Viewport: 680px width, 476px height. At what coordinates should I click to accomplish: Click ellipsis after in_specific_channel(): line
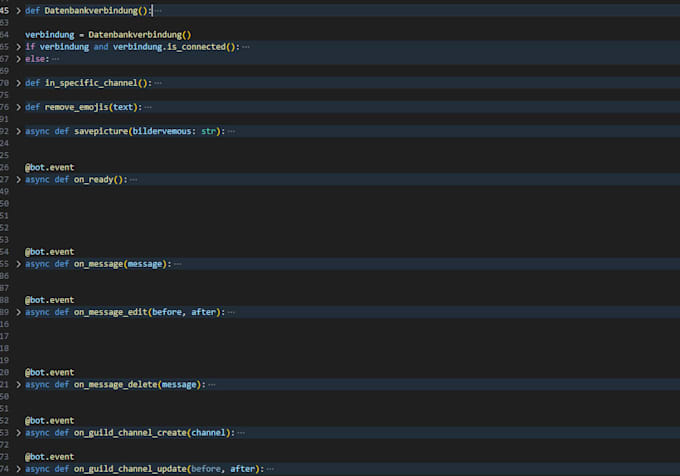[x=158, y=83]
